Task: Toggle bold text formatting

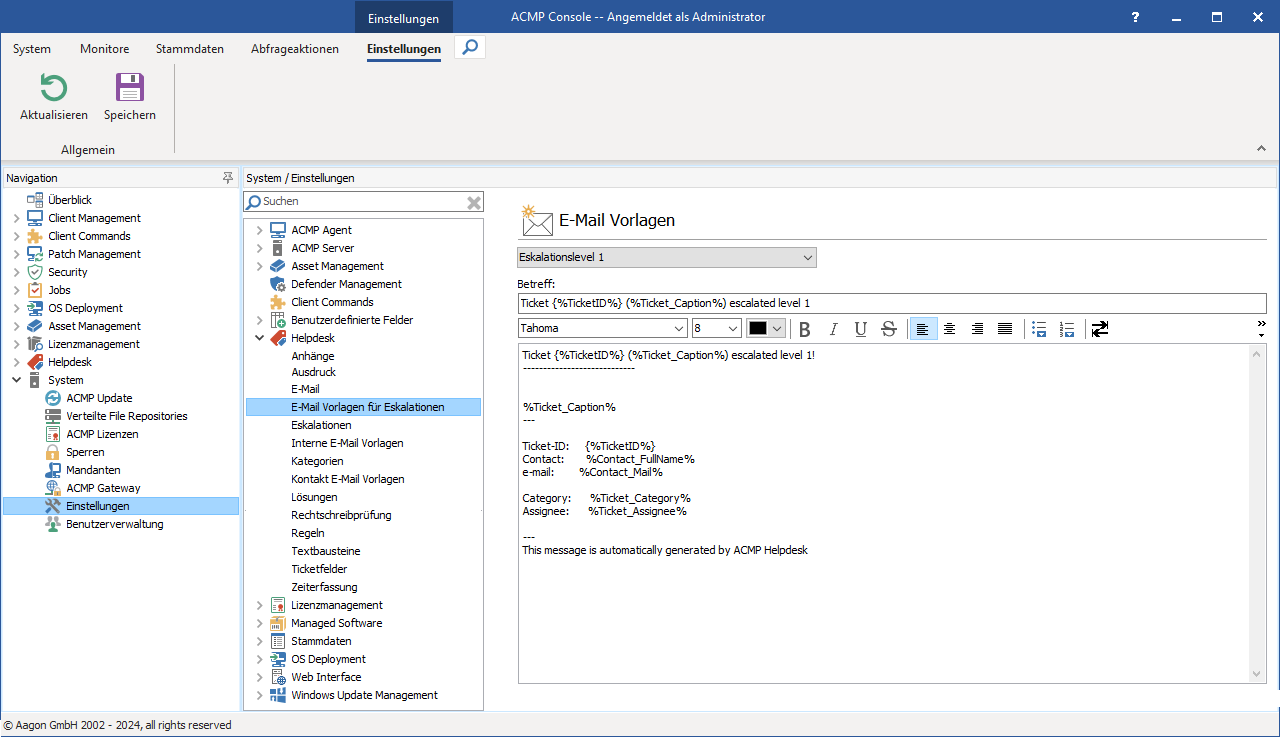Action: [805, 329]
